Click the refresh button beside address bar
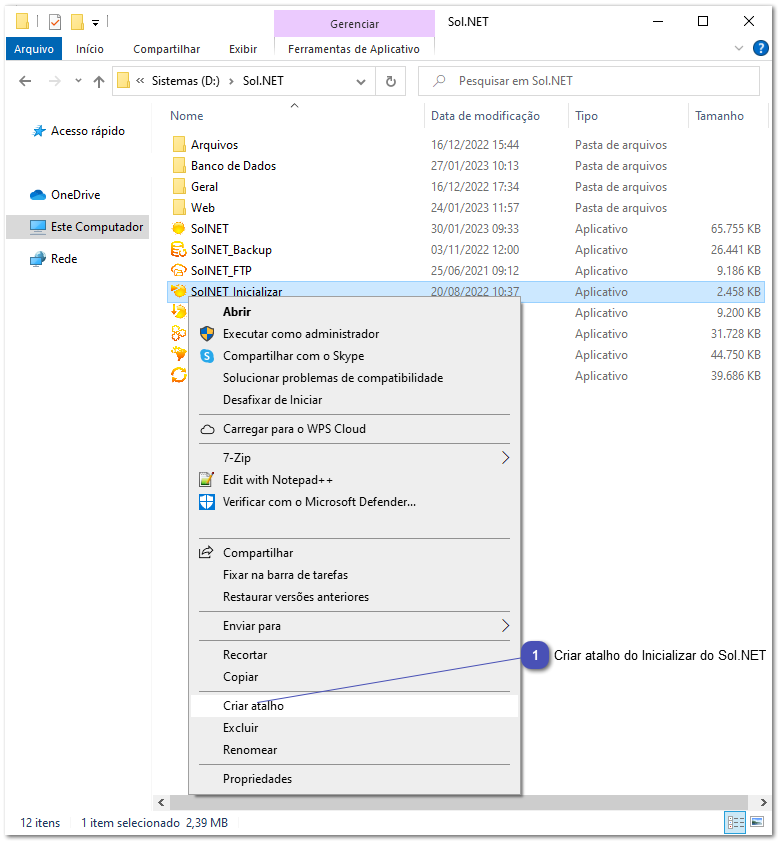Screen dimensions: 782x844 point(391,81)
